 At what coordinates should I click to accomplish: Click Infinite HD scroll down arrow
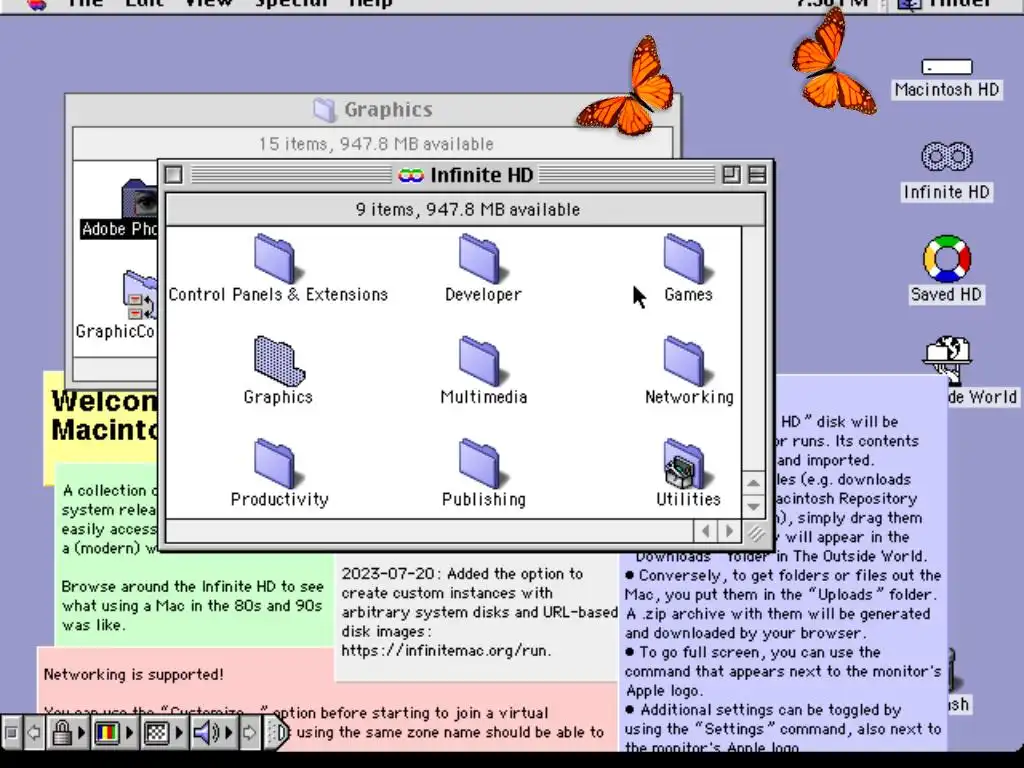(x=753, y=507)
